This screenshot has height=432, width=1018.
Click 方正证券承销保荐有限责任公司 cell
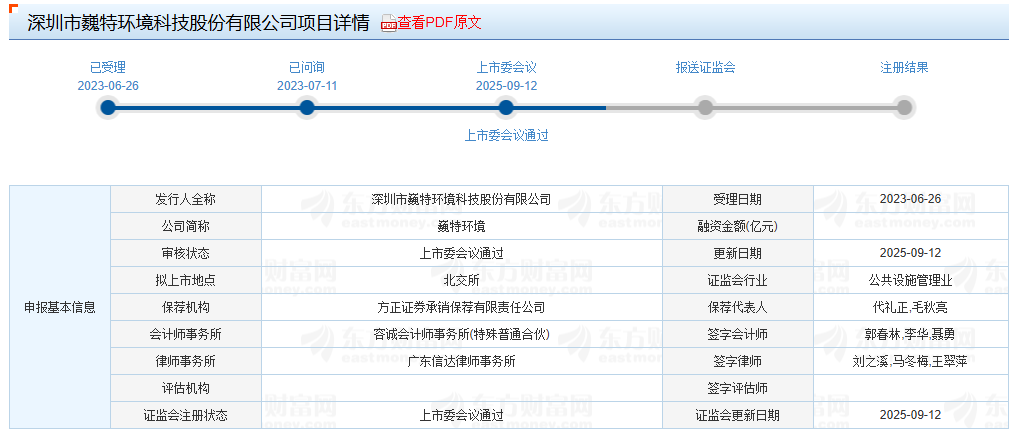click(x=462, y=307)
